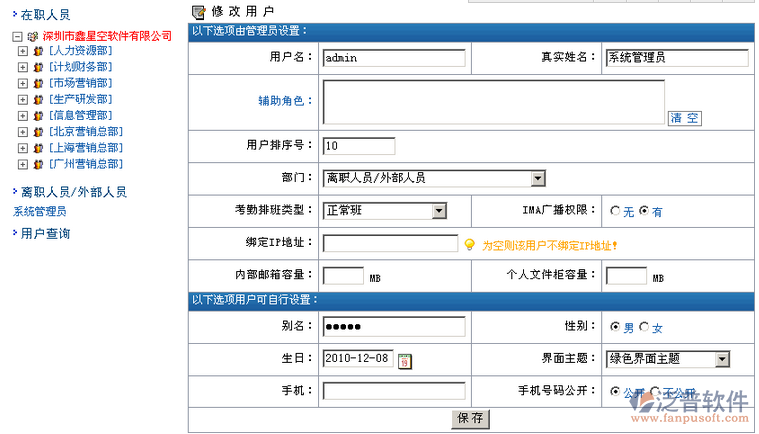
Task: Click the department icon next to 信息管理部
Action: click(x=38, y=116)
